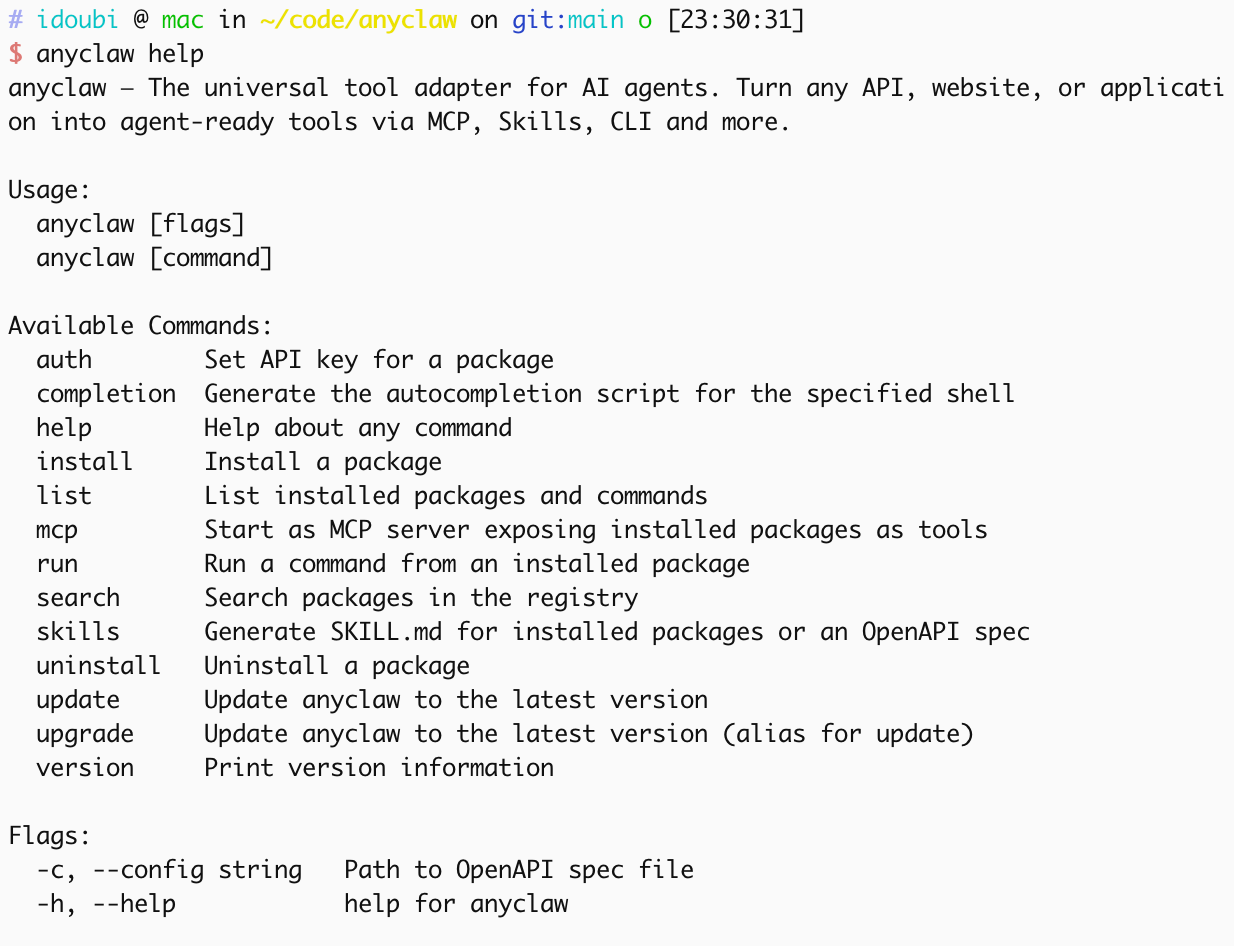The image size is (1234, 946).
Task: Click the "auth" command name
Action: [64, 359]
